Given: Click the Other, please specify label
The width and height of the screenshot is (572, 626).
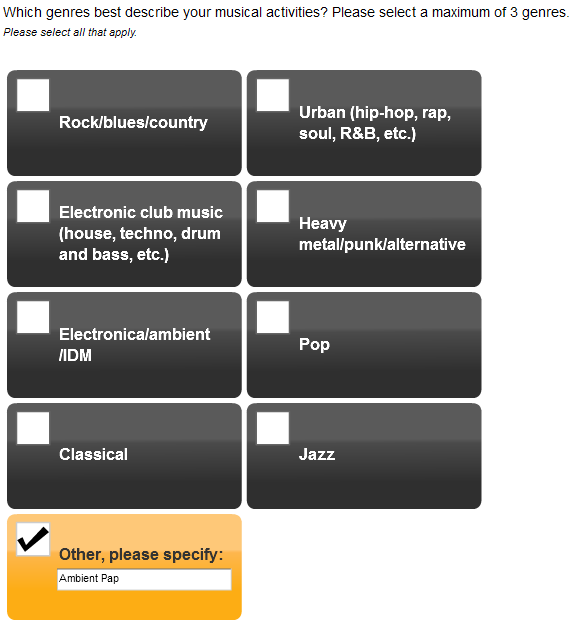Looking at the screenshot, I should pyautogui.click(x=141, y=555).
